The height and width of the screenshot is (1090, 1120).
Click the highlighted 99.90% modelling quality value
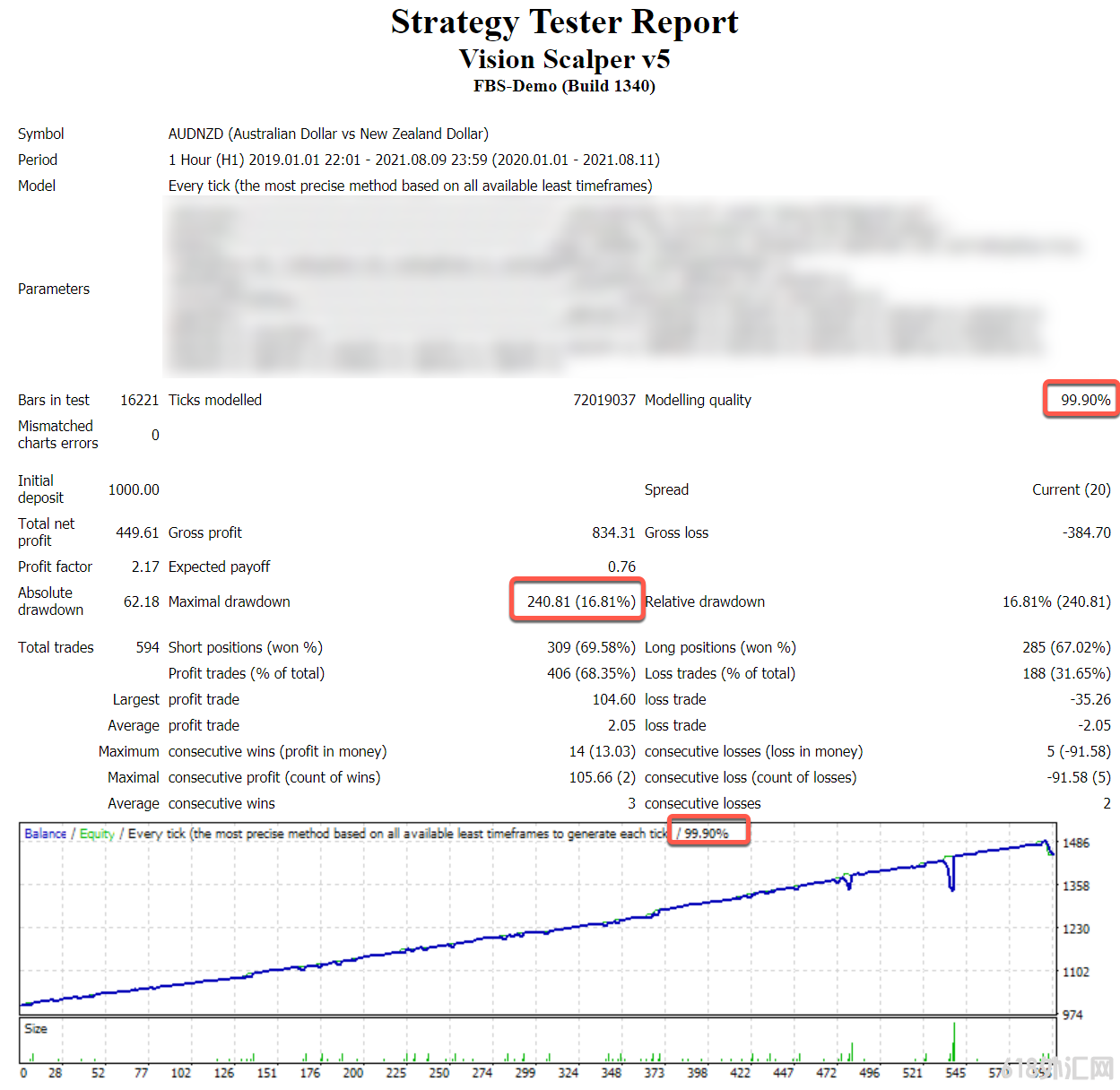(x=1084, y=400)
